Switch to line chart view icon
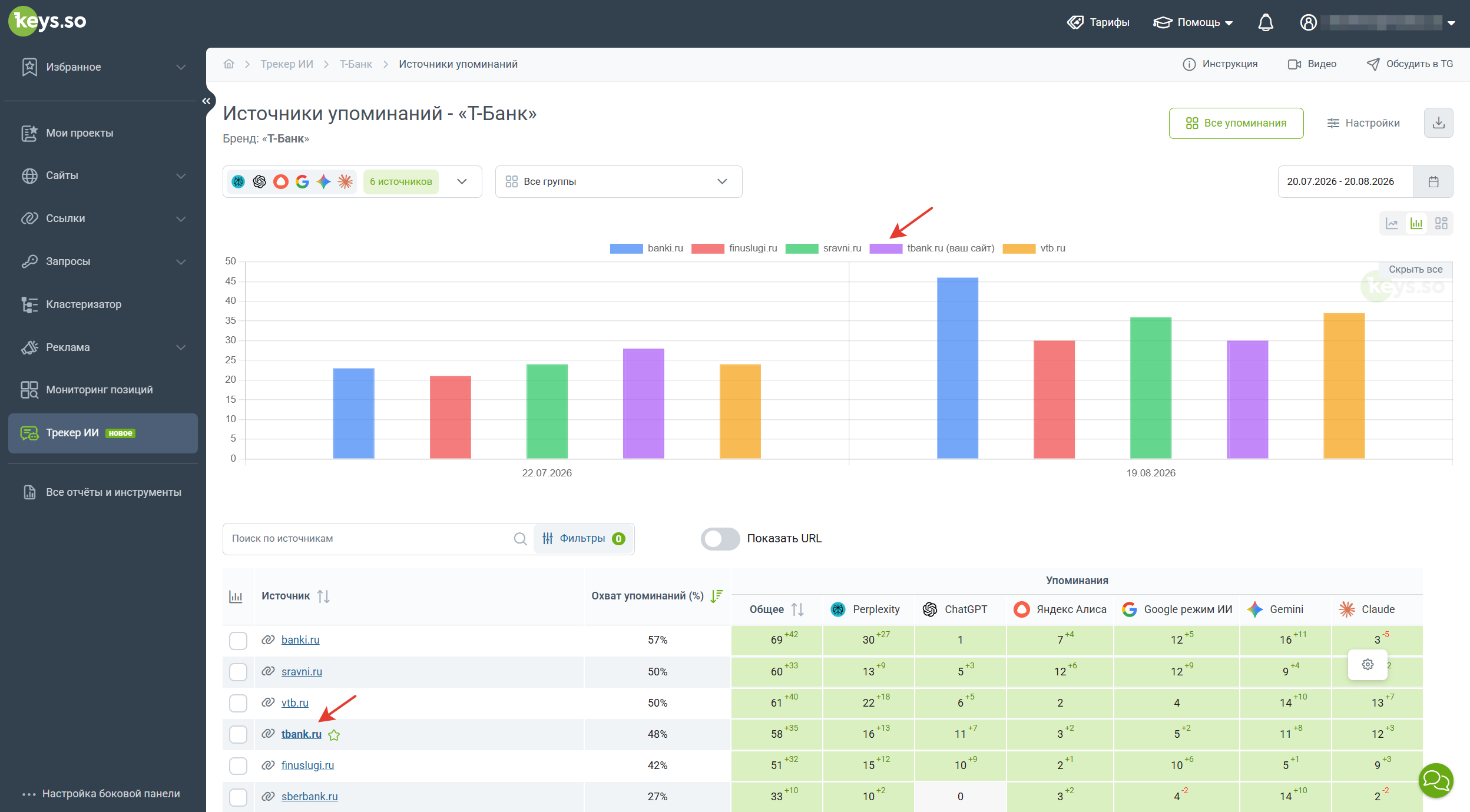 pos(1392,223)
